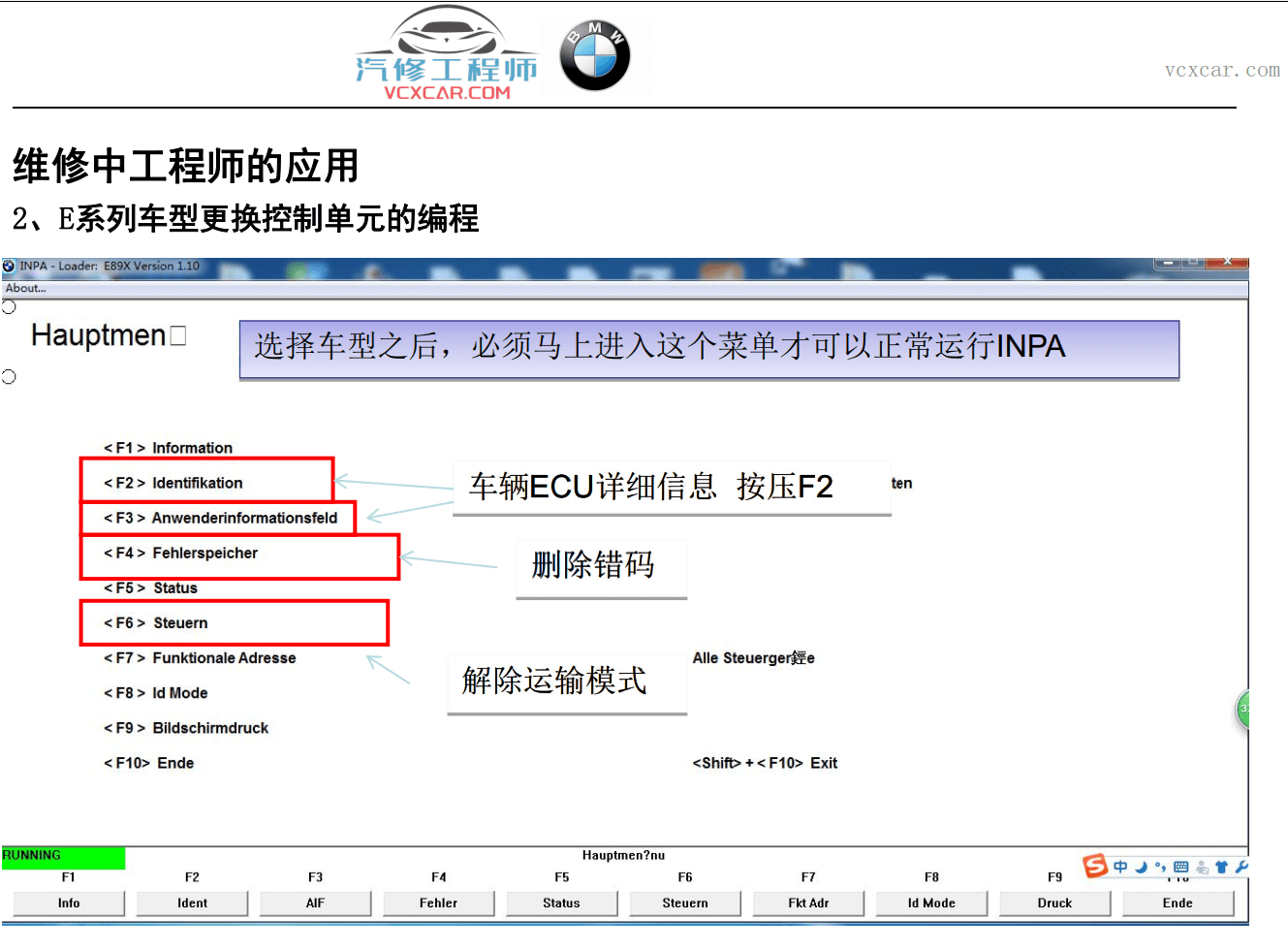This screenshot has height=951, width=1288.
Task: Expand the green tab on the right edge
Action: pyautogui.click(x=1241, y=709)
